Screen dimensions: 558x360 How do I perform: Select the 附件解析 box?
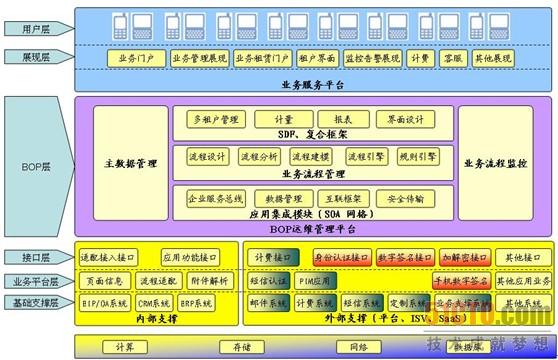coord(210,281)
